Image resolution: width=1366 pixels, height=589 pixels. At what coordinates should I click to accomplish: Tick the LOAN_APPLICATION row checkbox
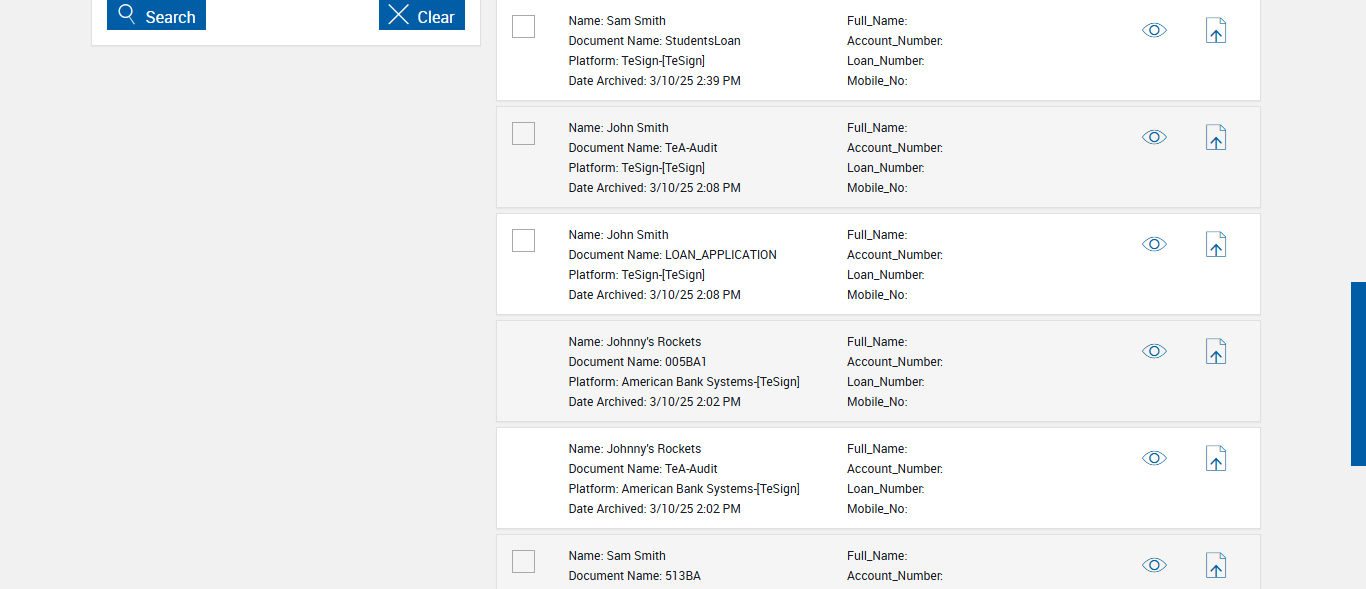[523, 241]
